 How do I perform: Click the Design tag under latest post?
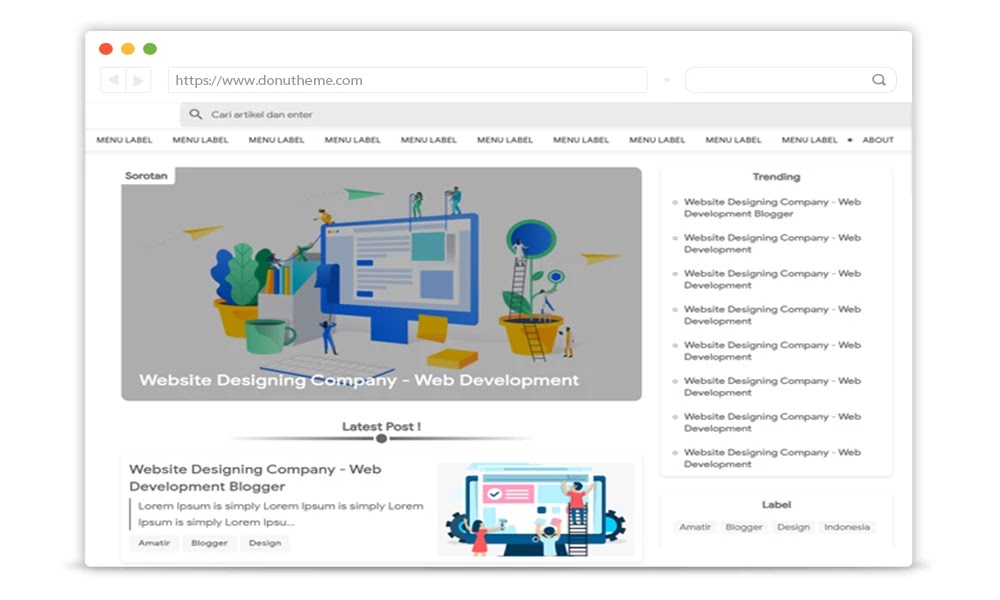pos(265,543)
